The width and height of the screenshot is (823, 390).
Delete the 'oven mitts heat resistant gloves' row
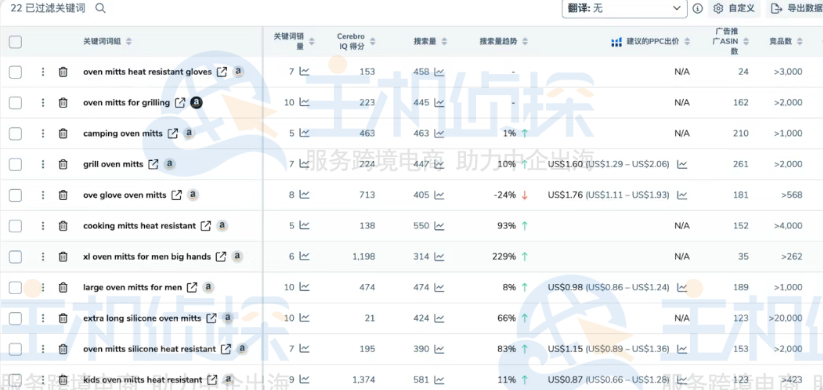coord(63,72)
